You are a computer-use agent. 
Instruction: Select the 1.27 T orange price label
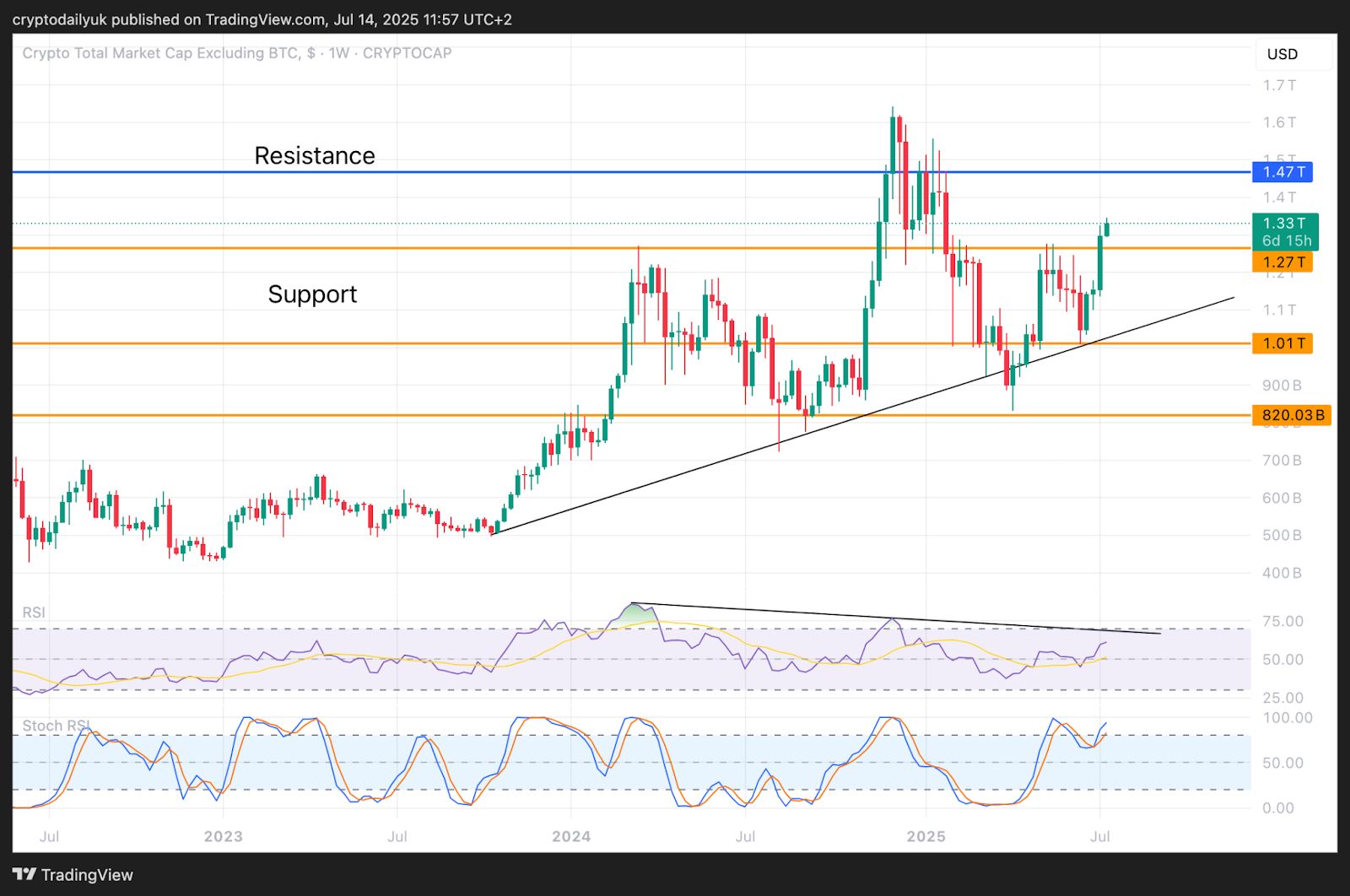(x=1283, y=262)
